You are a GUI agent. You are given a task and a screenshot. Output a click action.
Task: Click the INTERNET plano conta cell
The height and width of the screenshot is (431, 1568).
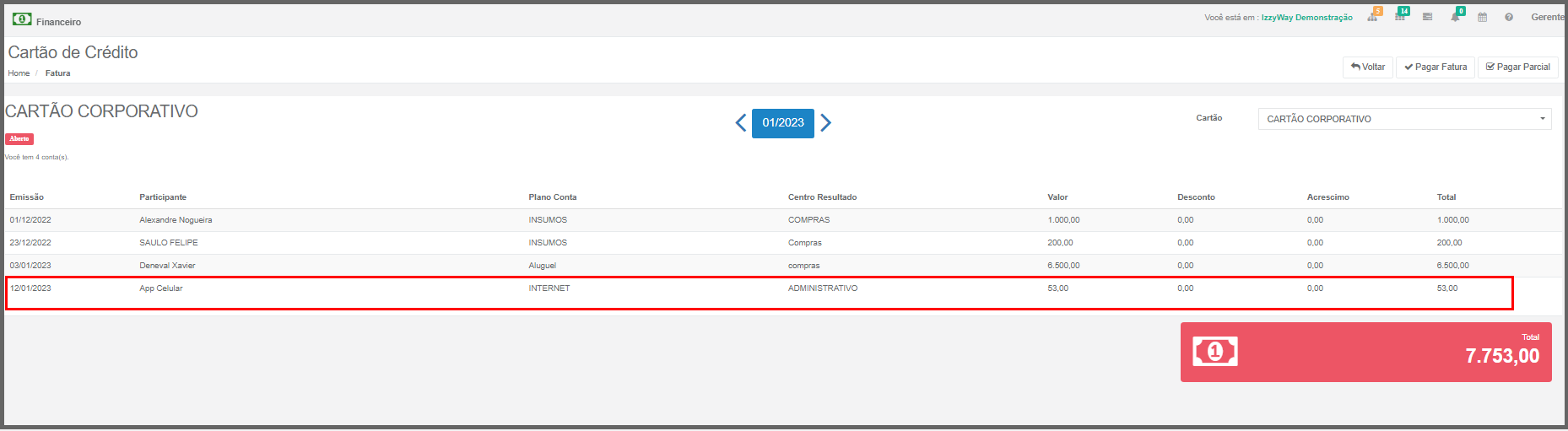point(549,288)
